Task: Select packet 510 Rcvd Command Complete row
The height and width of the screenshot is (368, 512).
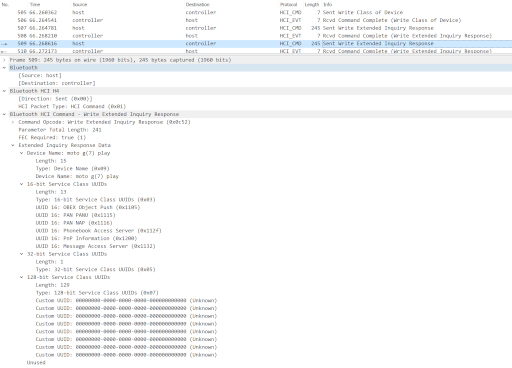Action: pos(256,51)
